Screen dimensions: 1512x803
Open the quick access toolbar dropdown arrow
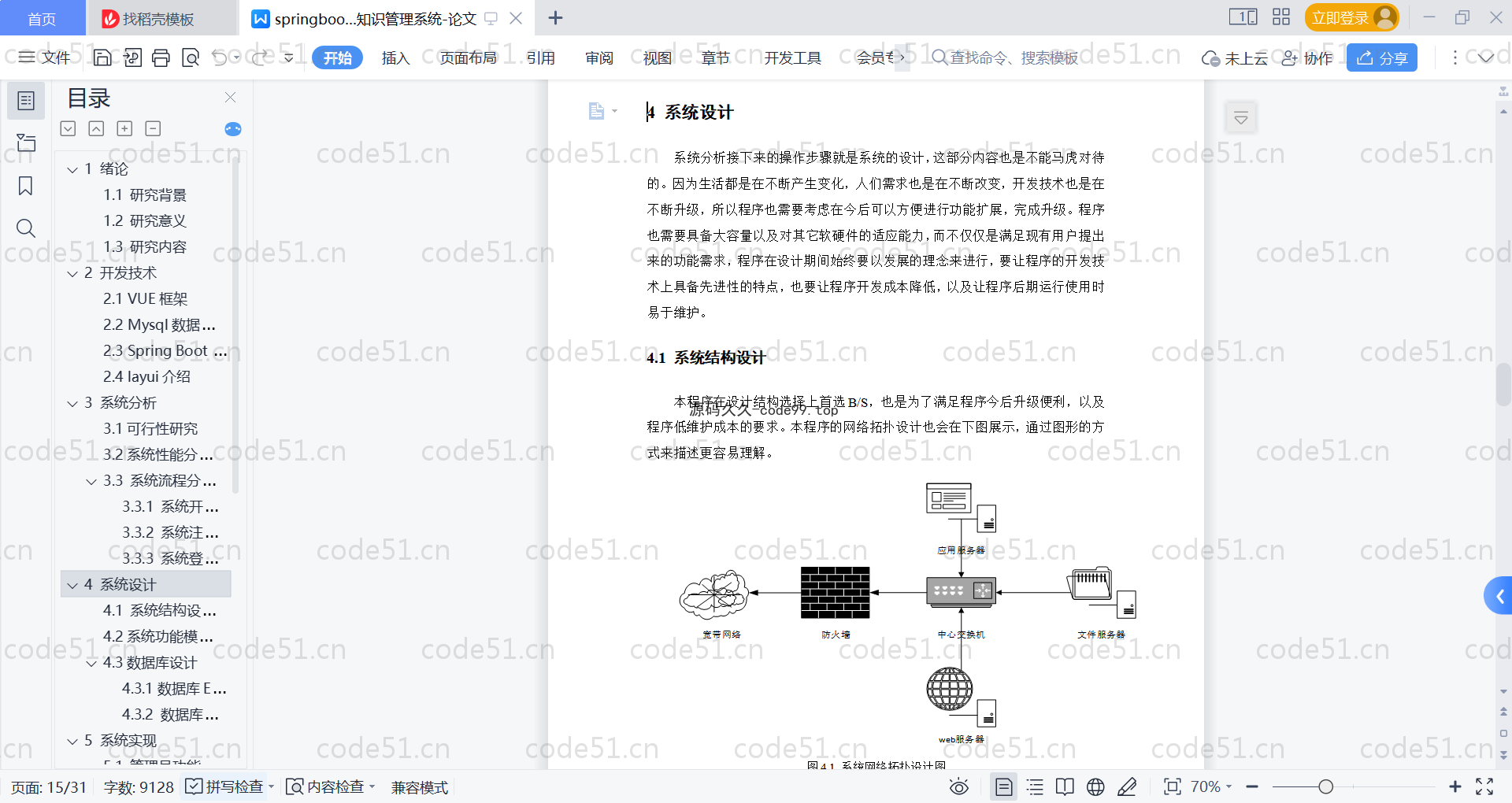(x=289, y=57)
